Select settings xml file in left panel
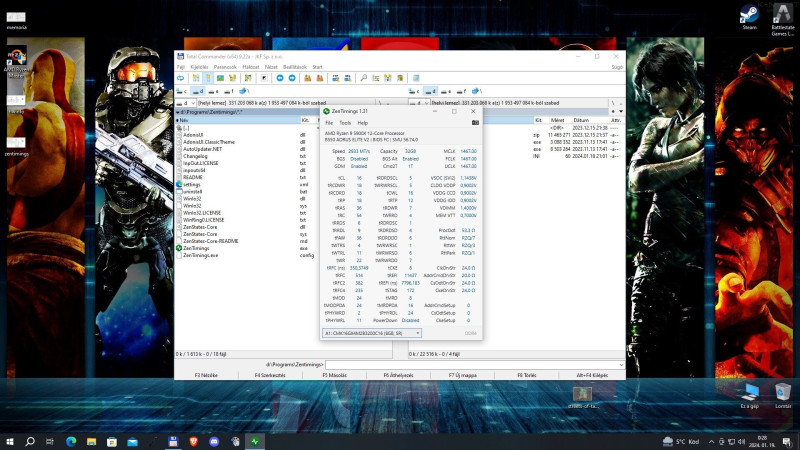The height and width of the screenshot is (450, 800). point(192,184)
